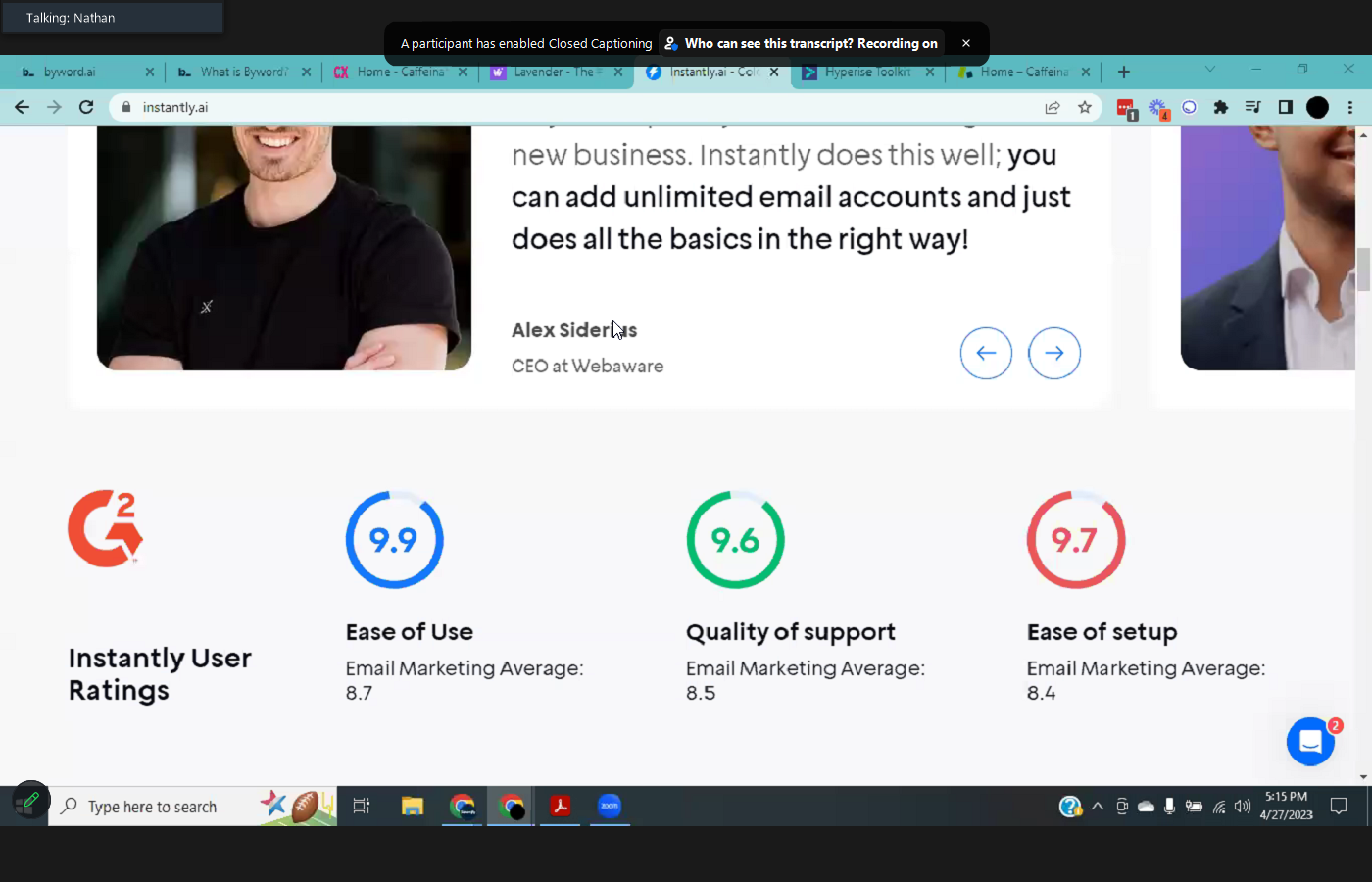Image resolution: width=1372 pixels, height=882 pixels.
Task: Open Zoom from the taskbar
Action: [x=610, y=807]
